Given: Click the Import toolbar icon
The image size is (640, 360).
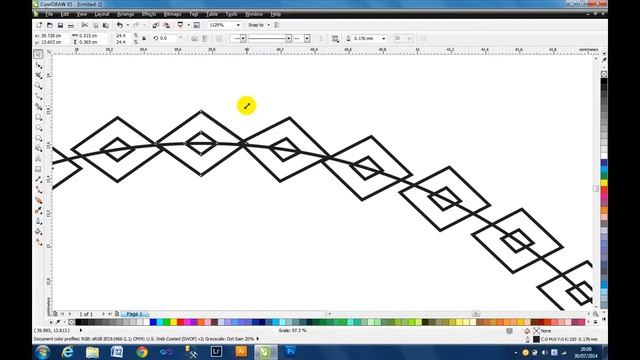Looking at the screenshot, I should 156,25.
